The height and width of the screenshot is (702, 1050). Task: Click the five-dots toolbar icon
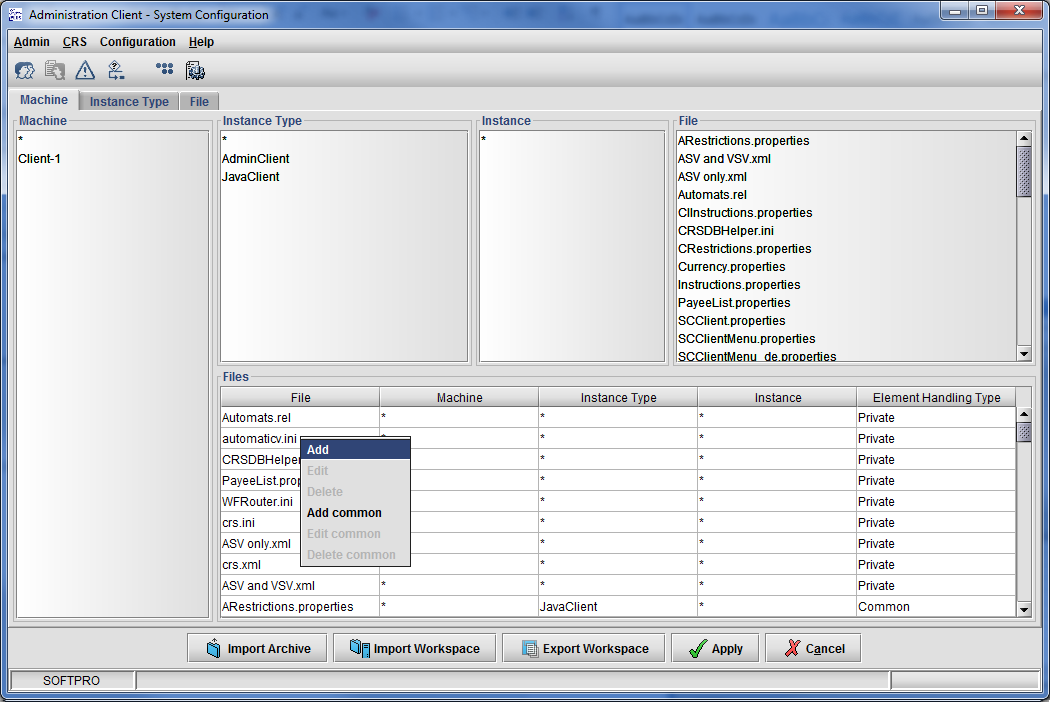[x=165, y=69]
